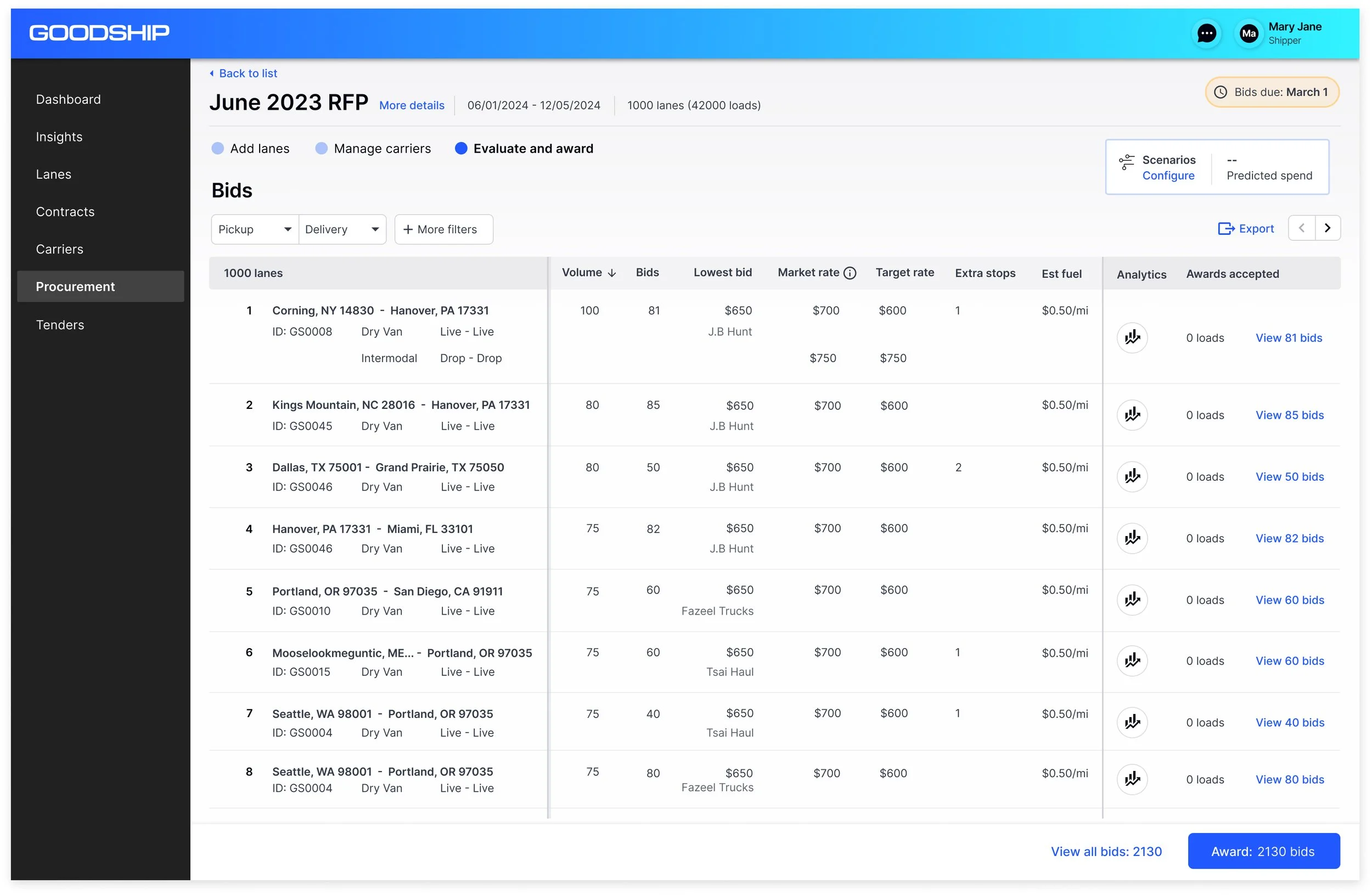Viewport: 1372px width, 895px height.
Task: Click Market rate info icon
Action: tap(850, 273)
